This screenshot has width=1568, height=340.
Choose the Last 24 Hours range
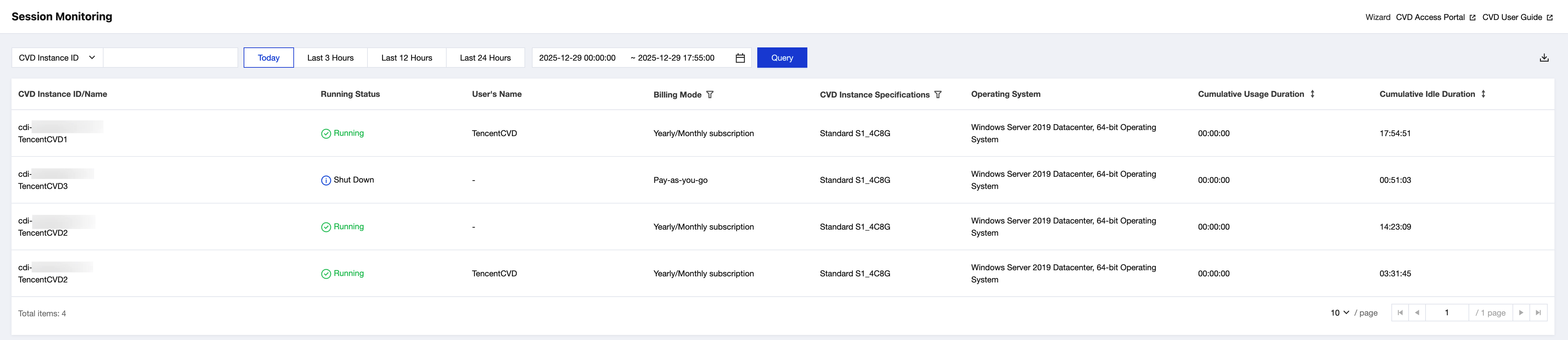coord(485,58)
